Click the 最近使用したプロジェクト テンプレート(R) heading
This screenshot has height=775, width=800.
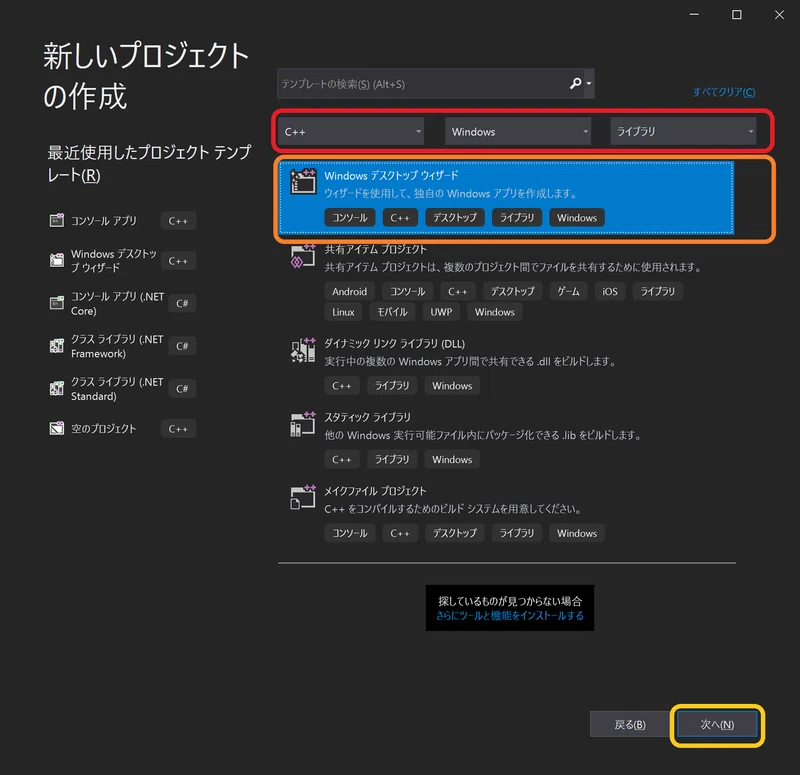click(149, 163)
